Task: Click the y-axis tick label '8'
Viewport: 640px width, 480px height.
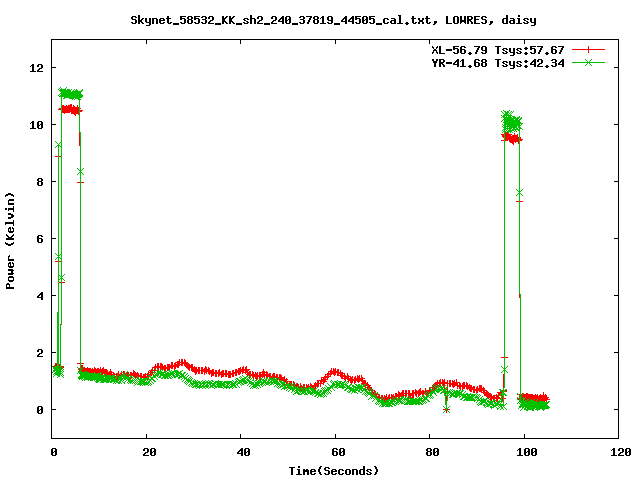Action: [x=40, y=182]
